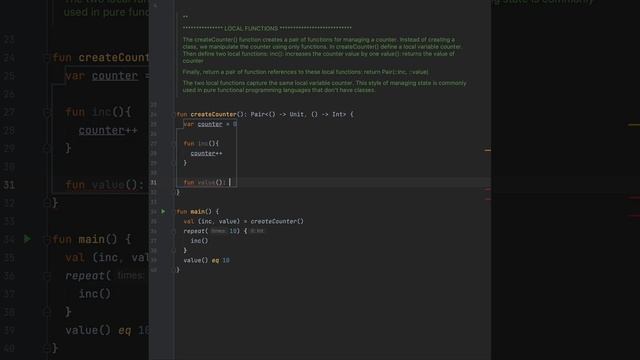Click the green run gutter icon beside fun main()
640x360 pixels.
point(163,211)
